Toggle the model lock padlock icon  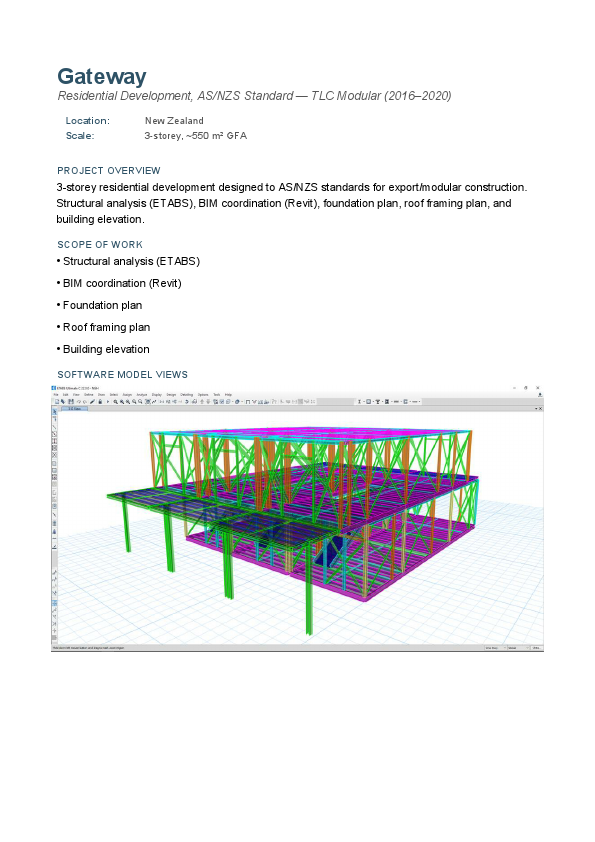tap(100, 401)
